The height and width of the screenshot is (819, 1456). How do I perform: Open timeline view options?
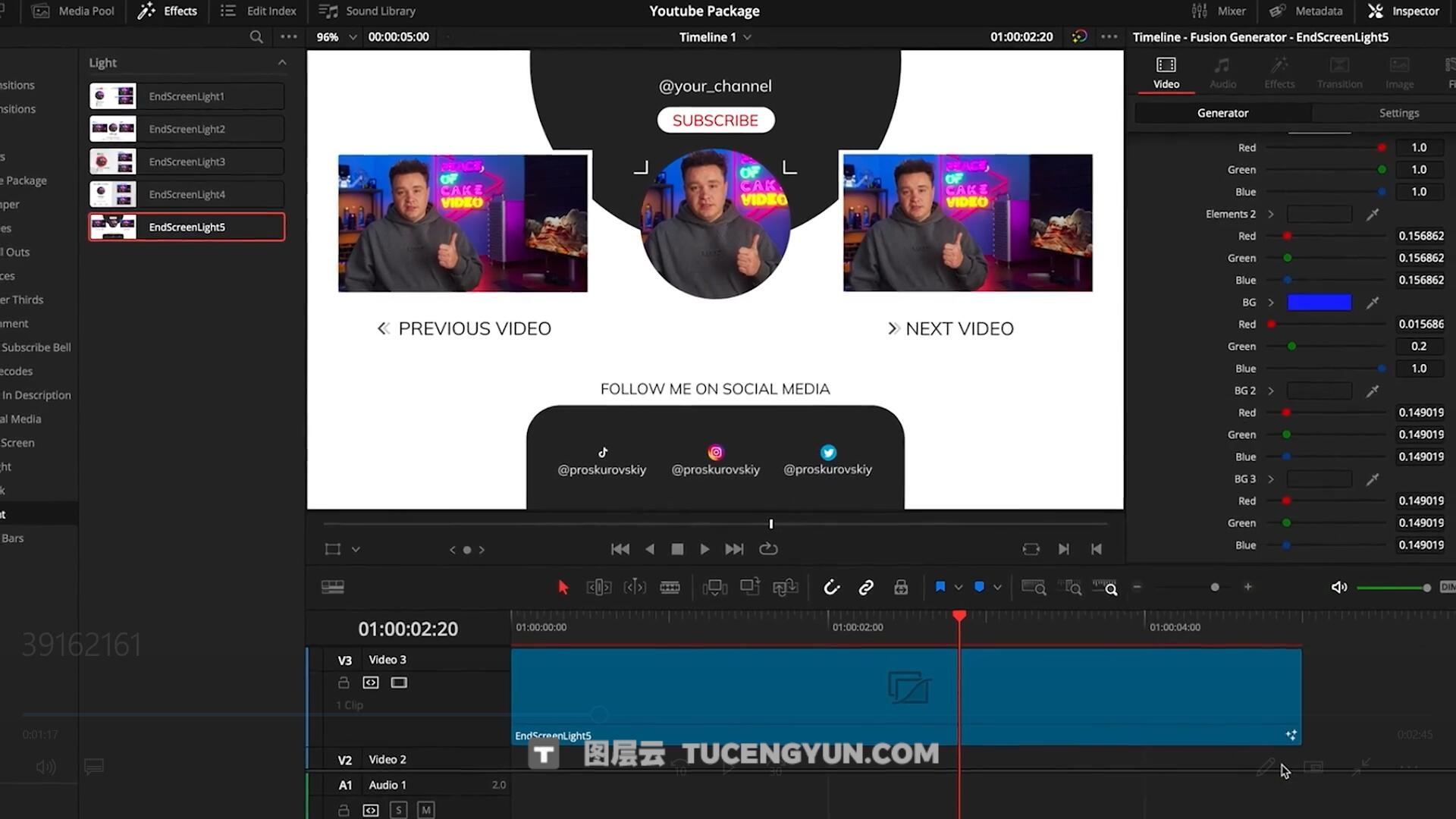click(x=333, y=587)
